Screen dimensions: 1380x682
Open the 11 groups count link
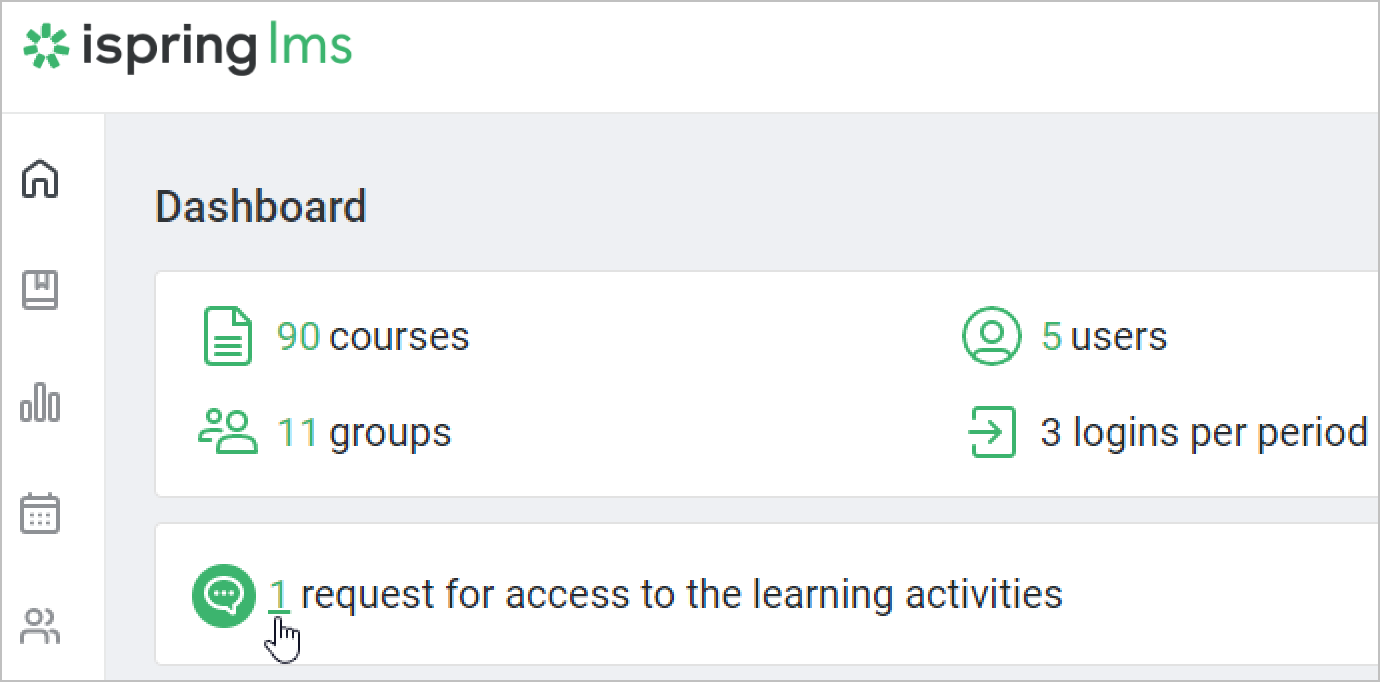tap(297, 433)
